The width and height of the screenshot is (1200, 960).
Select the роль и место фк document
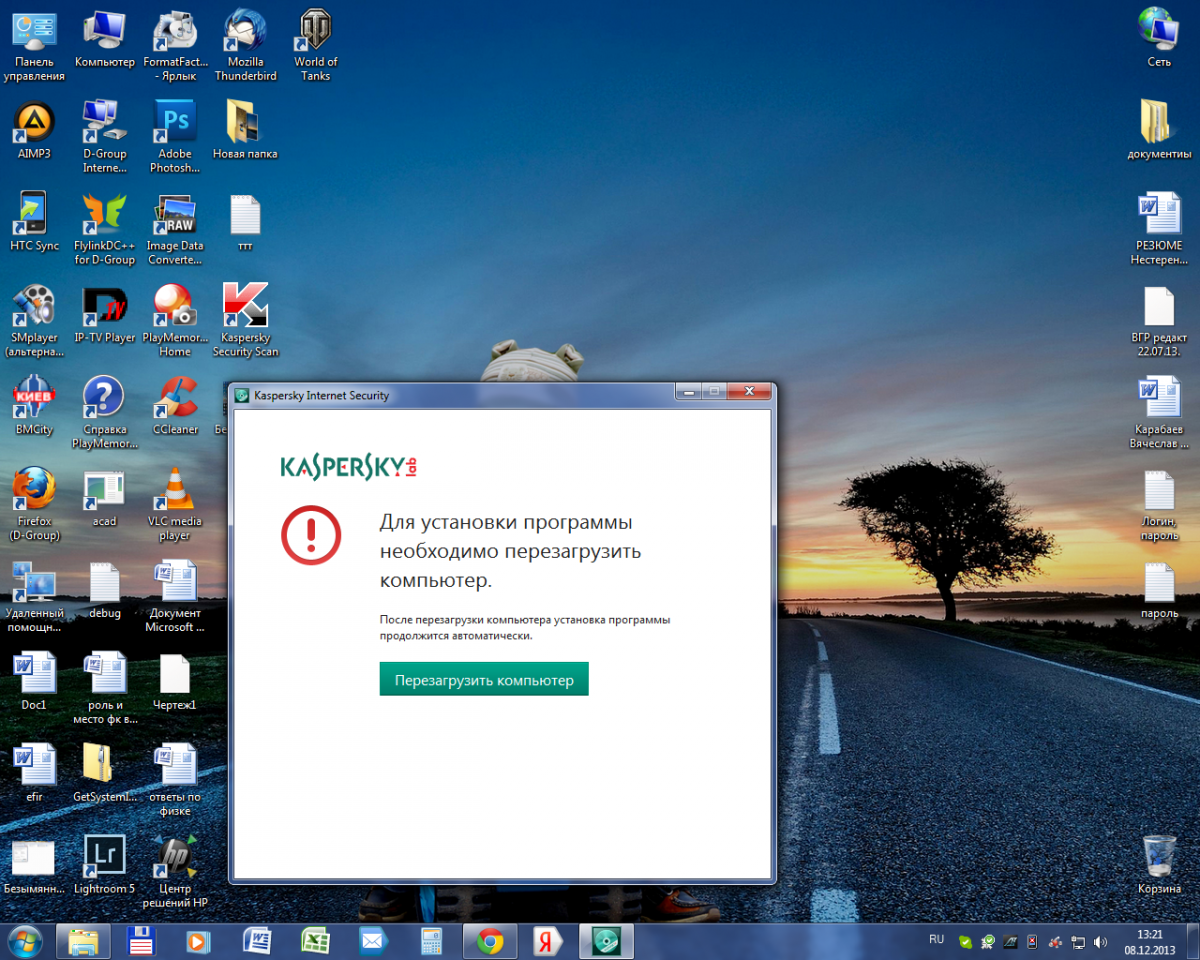(x=104, y=689)
